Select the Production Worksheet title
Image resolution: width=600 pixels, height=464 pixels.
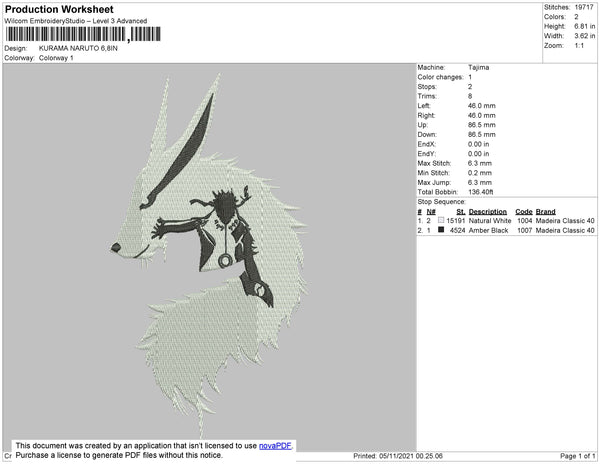click(x=59, y=9)
